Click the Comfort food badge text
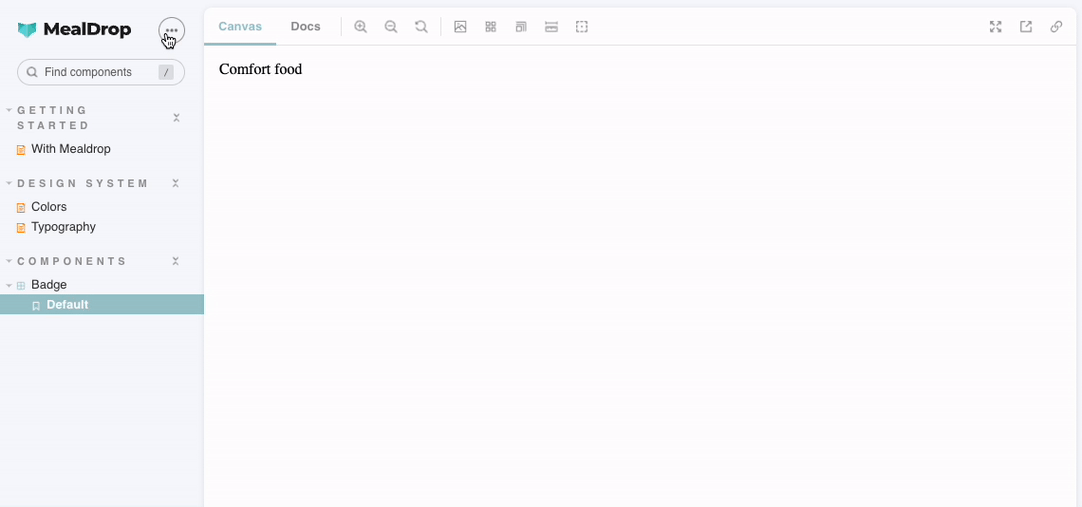The image size is (1082, 507). point(260,69)
